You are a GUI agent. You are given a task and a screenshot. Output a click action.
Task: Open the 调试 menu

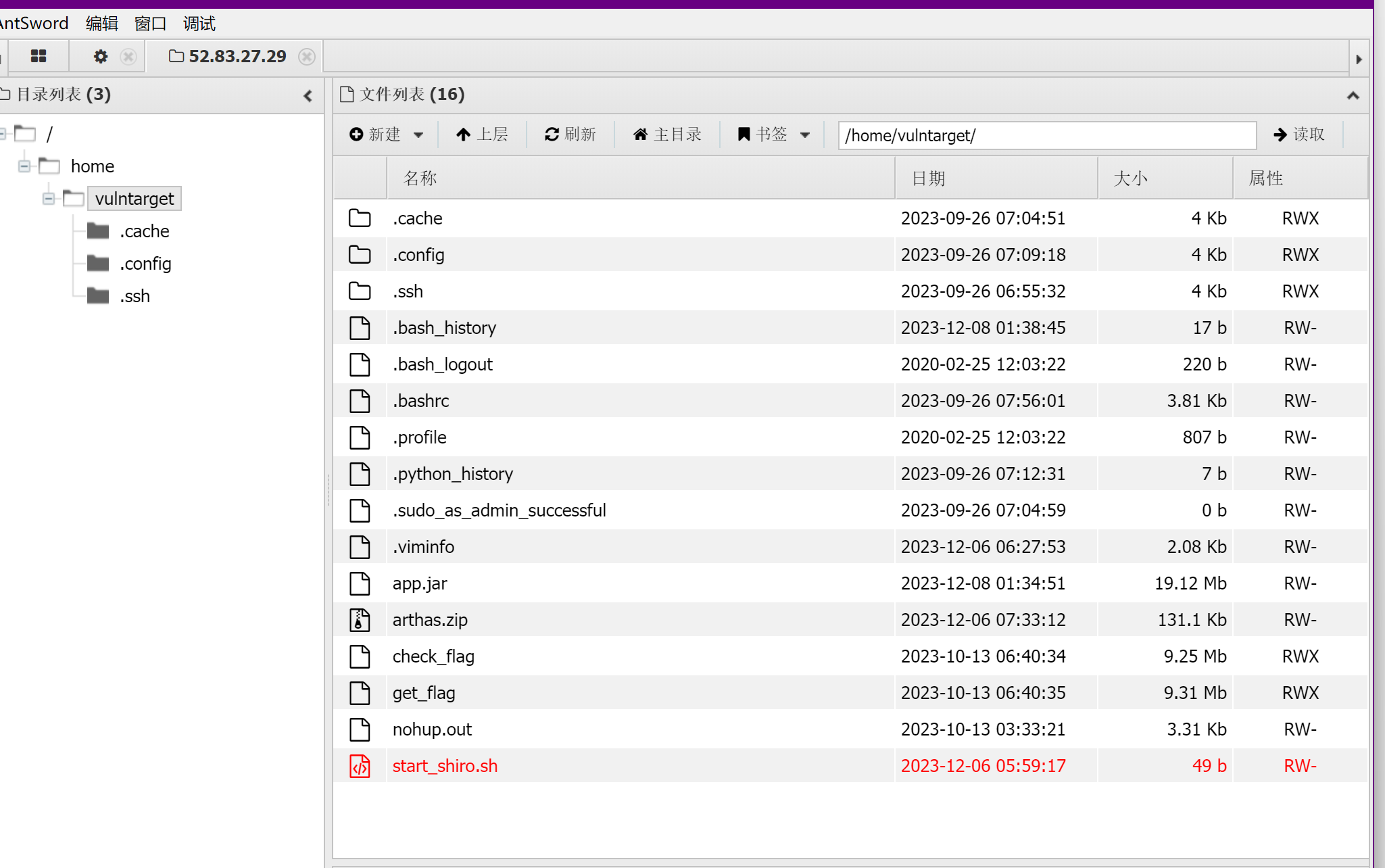click(x=199, y=24)
